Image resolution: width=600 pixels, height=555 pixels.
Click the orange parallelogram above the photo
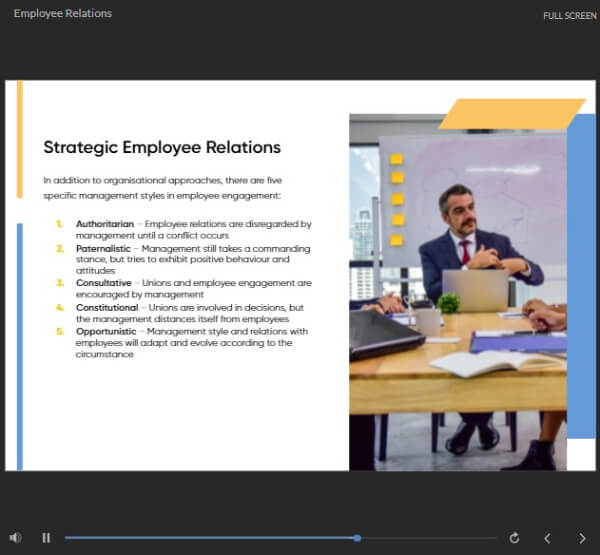click(x=511, y=114)
